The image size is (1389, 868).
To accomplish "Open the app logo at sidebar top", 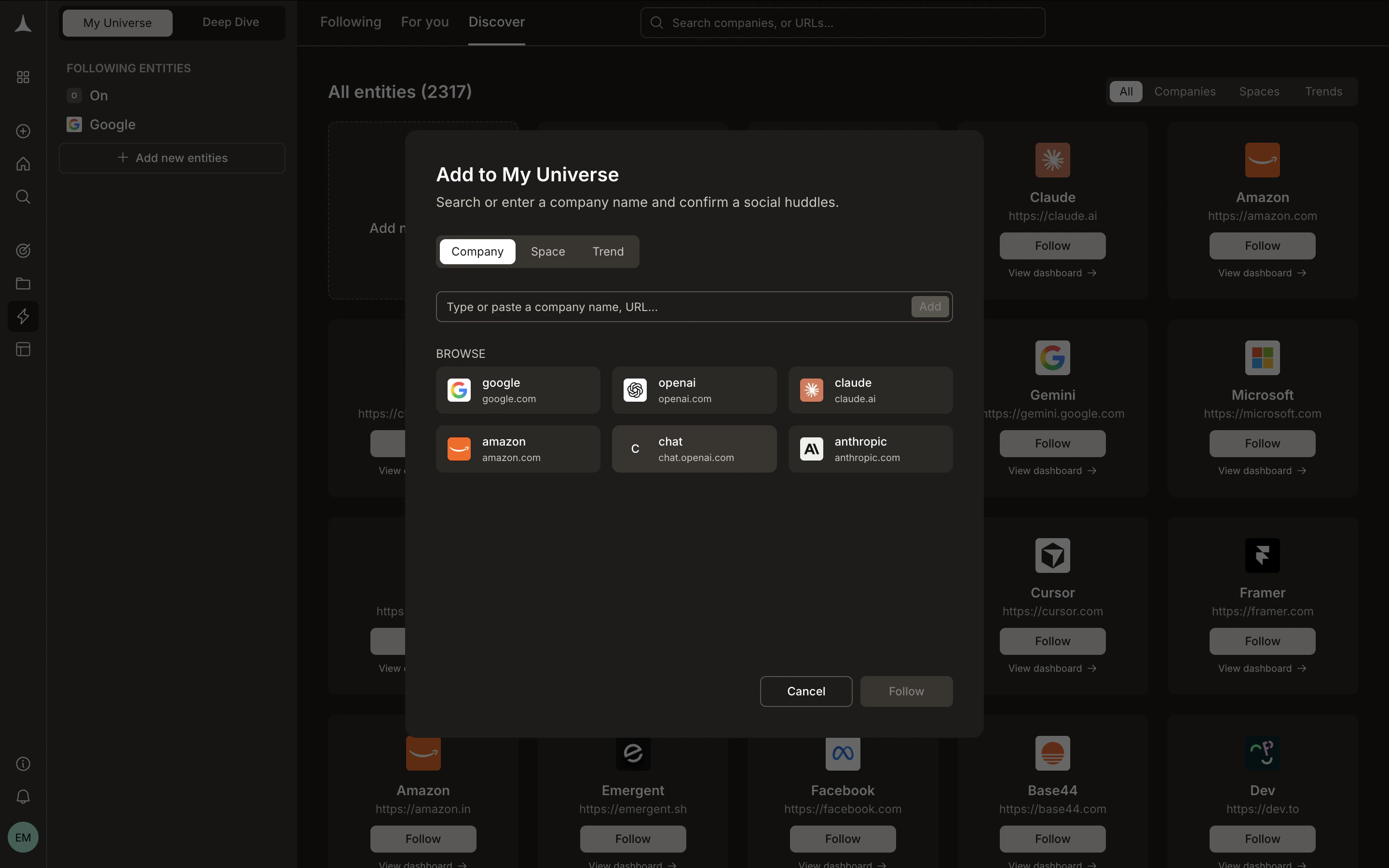I will 23,24.
